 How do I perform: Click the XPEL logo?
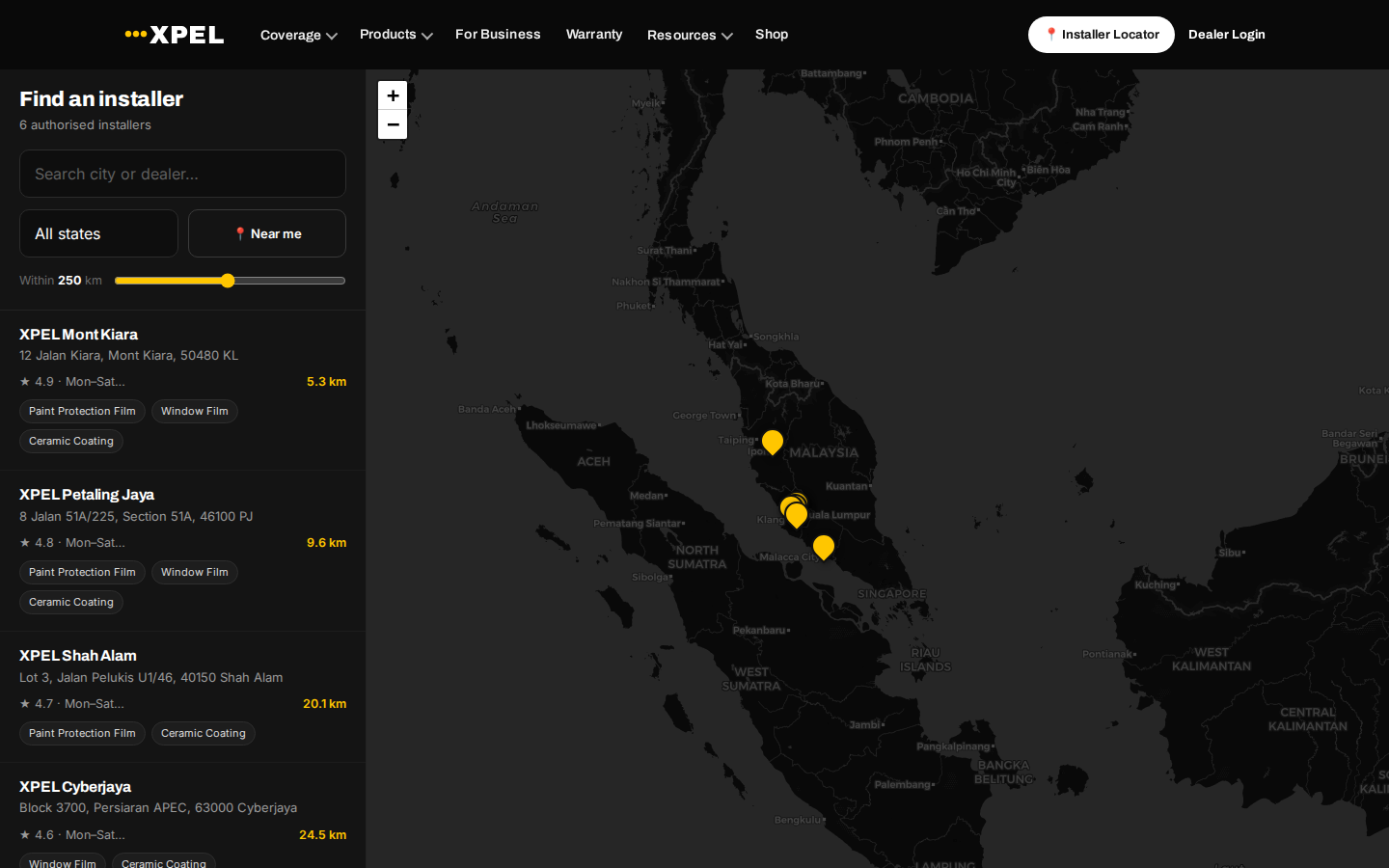175,35
